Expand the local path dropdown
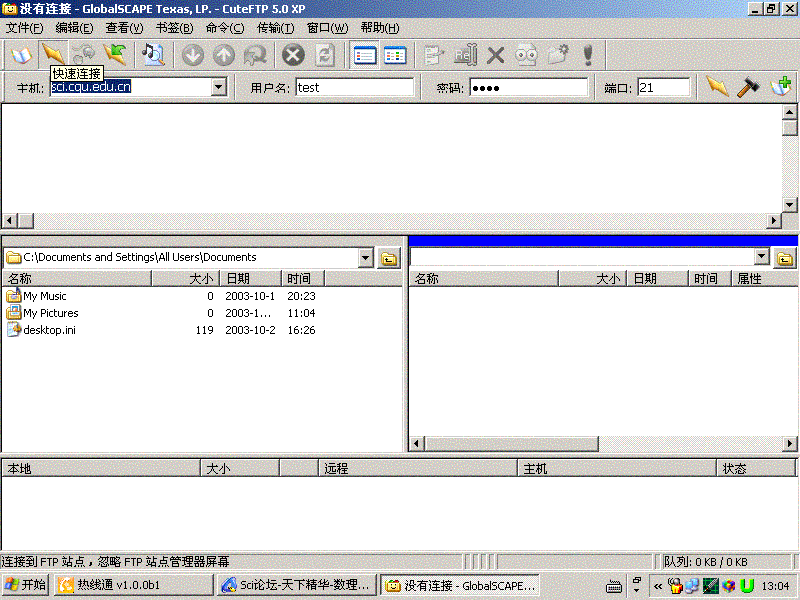 pos(365,258)
